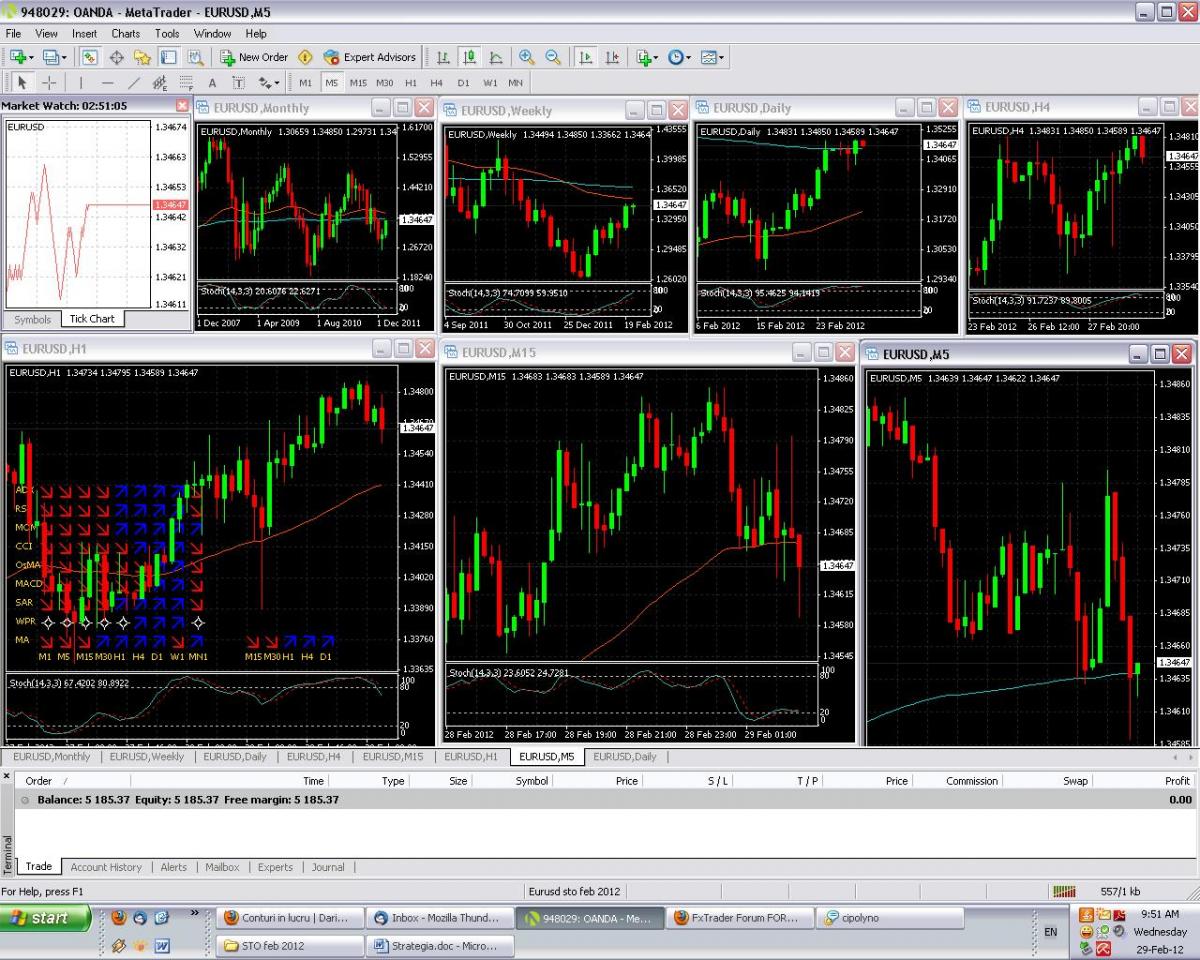The image size is (1200, 960).
Task: Toggle the Market Watch panel icon
Action: (90, 57)
